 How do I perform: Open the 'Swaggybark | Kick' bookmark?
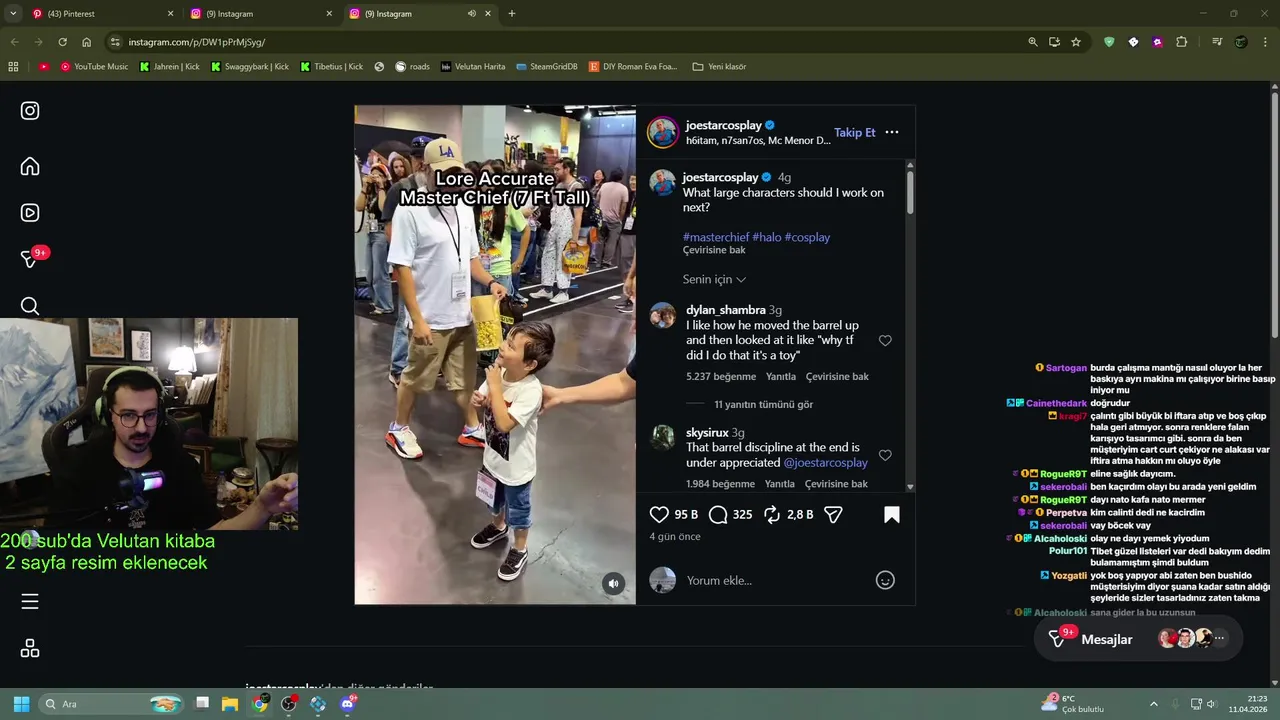pos(250,67)
